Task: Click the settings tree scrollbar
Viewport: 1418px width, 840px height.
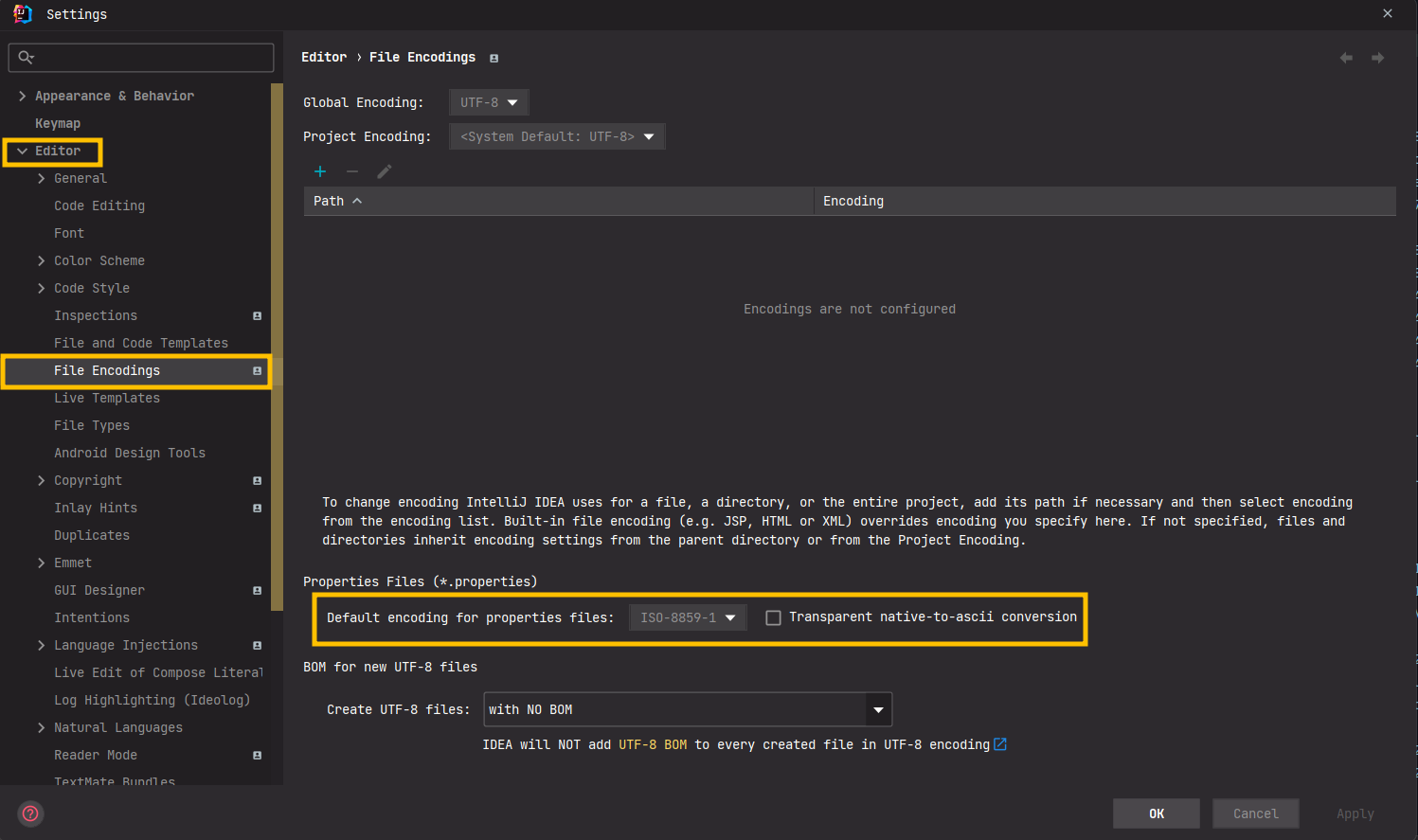Action: 277,347
